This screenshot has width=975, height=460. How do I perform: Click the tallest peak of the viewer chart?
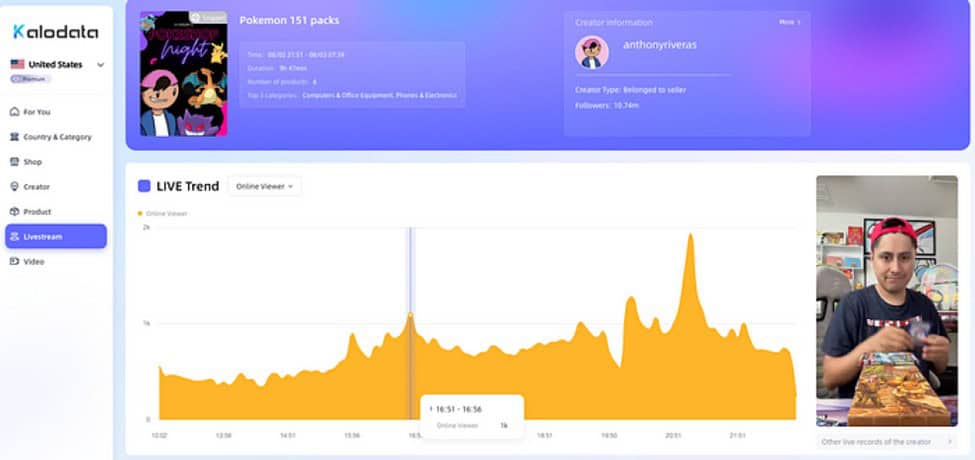click(690, 235)
